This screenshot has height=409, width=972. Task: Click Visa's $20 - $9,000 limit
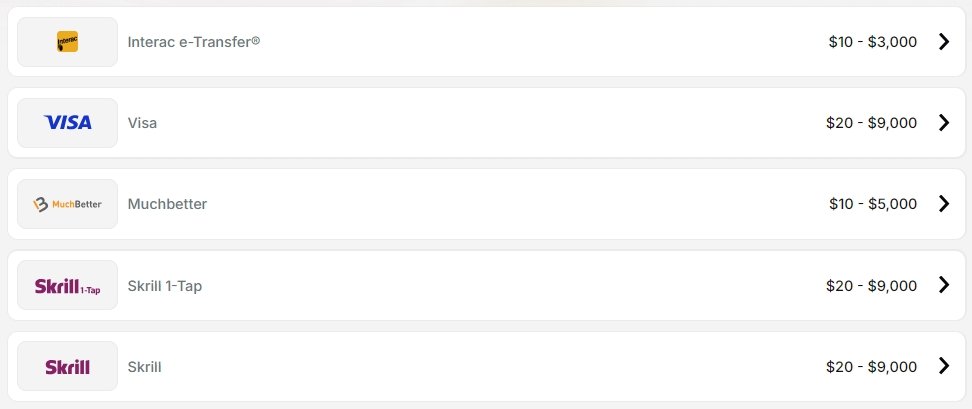pyautogui.click(x=871, y=123)
